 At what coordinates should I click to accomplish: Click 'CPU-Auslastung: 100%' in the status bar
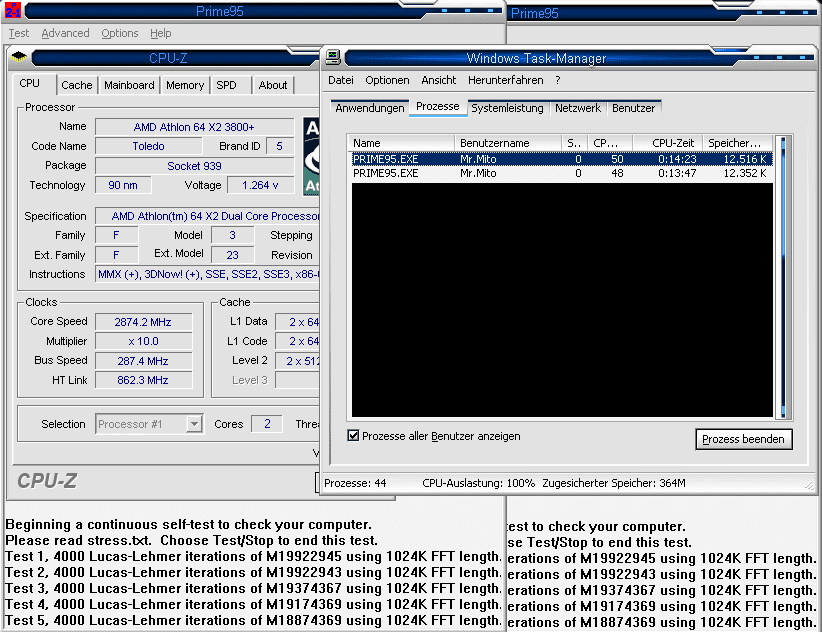pyautogui.click(x=479, y=483)
